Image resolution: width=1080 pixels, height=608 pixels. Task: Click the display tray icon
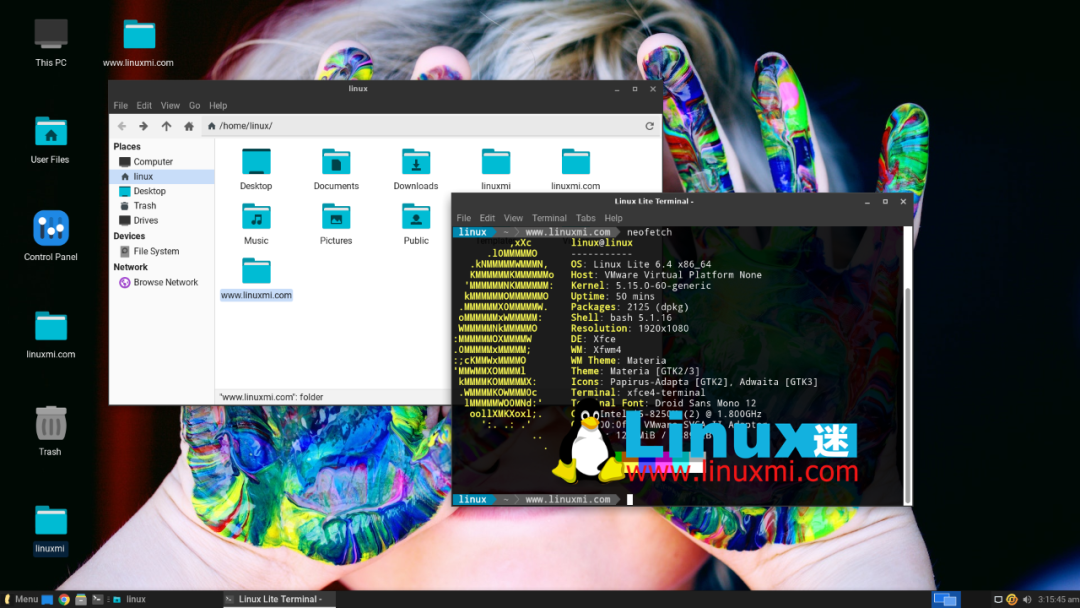[x=997, y=600]
